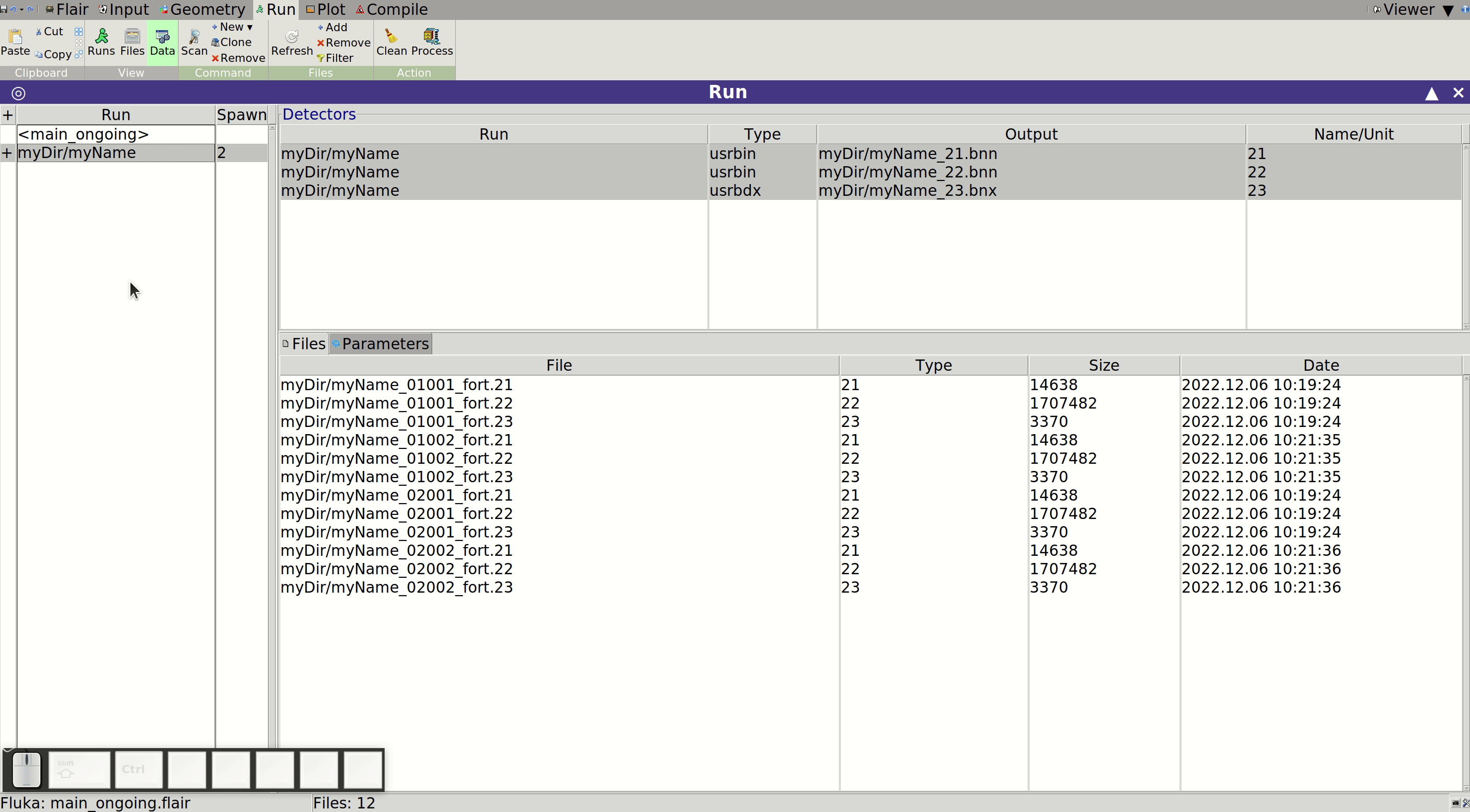
Task: Click the select-all grid icon
Action: [79, 31]
